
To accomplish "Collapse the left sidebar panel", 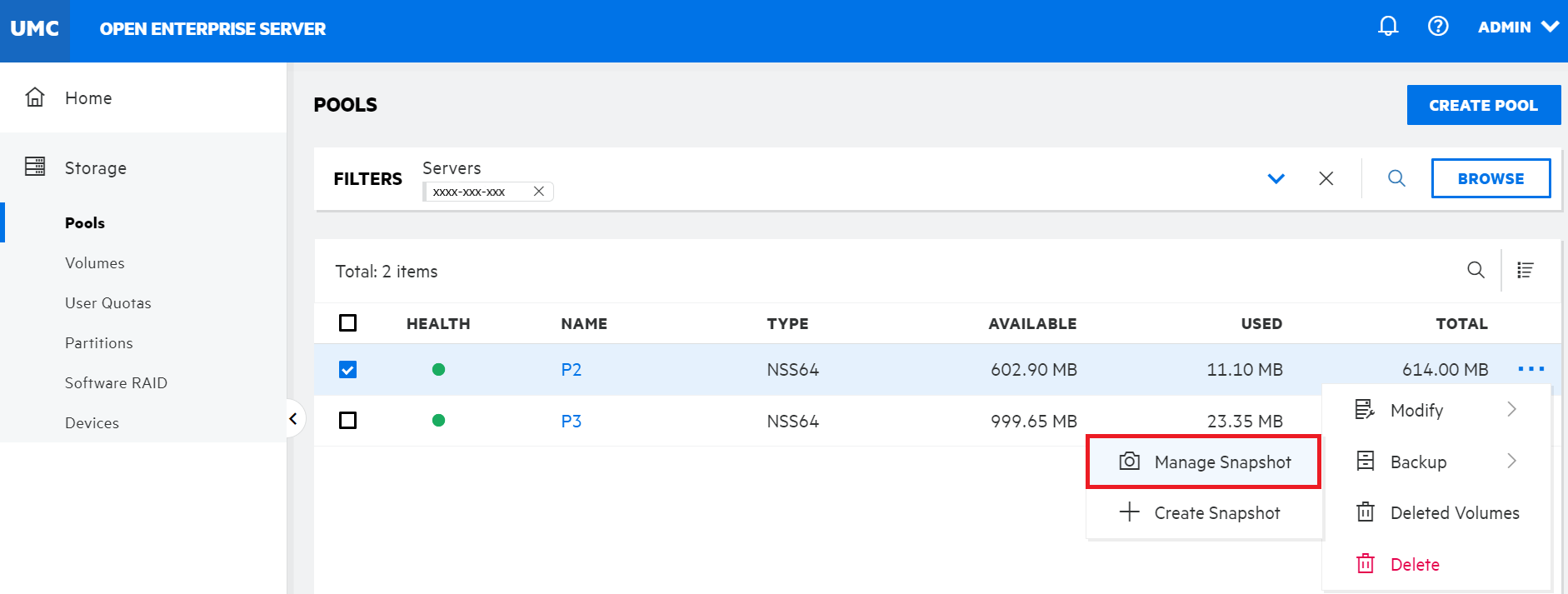I will coord(293,418).
